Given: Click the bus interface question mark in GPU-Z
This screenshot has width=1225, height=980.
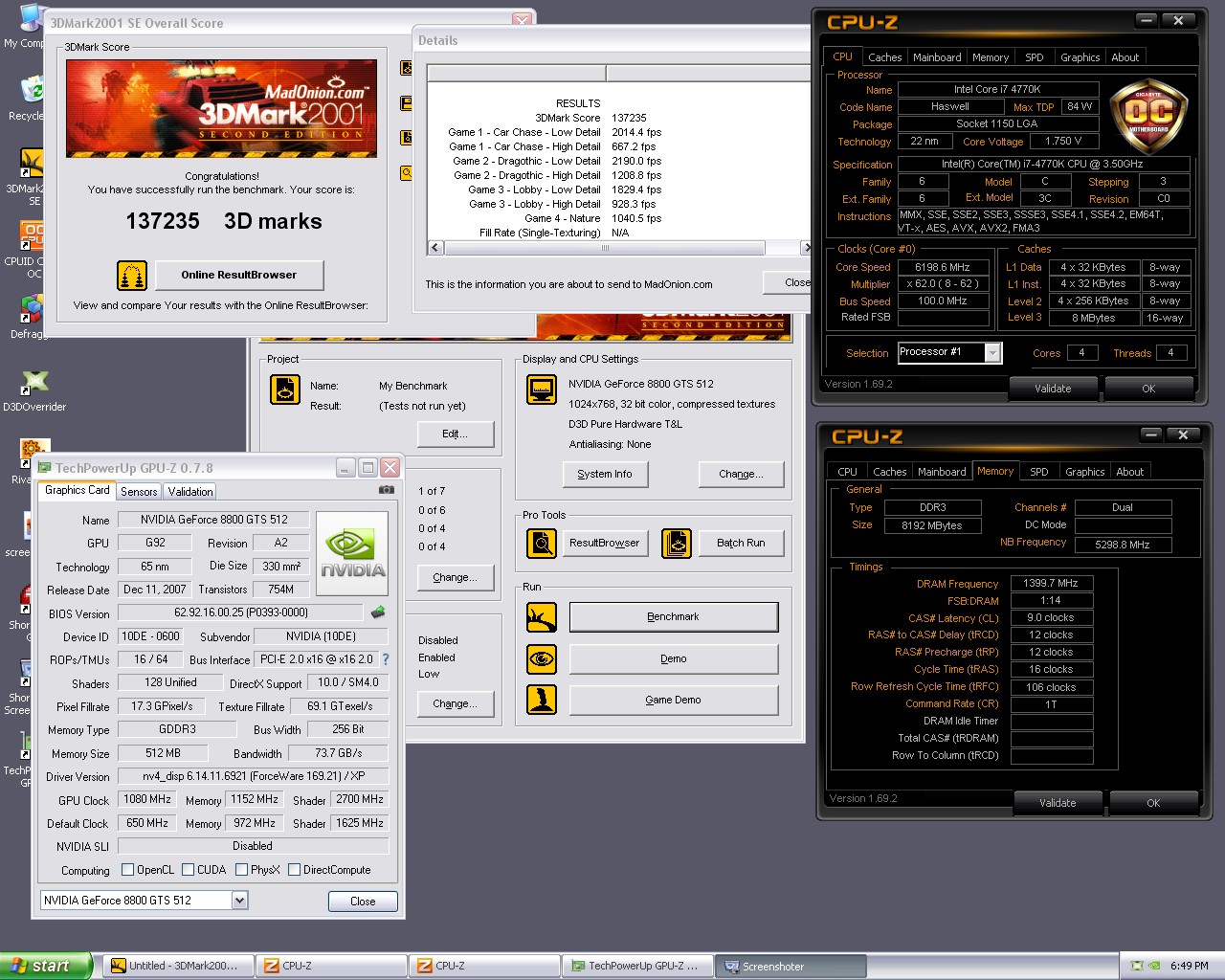Looking at the screenshot, I should pyautogui.click(x=386, y=659).
